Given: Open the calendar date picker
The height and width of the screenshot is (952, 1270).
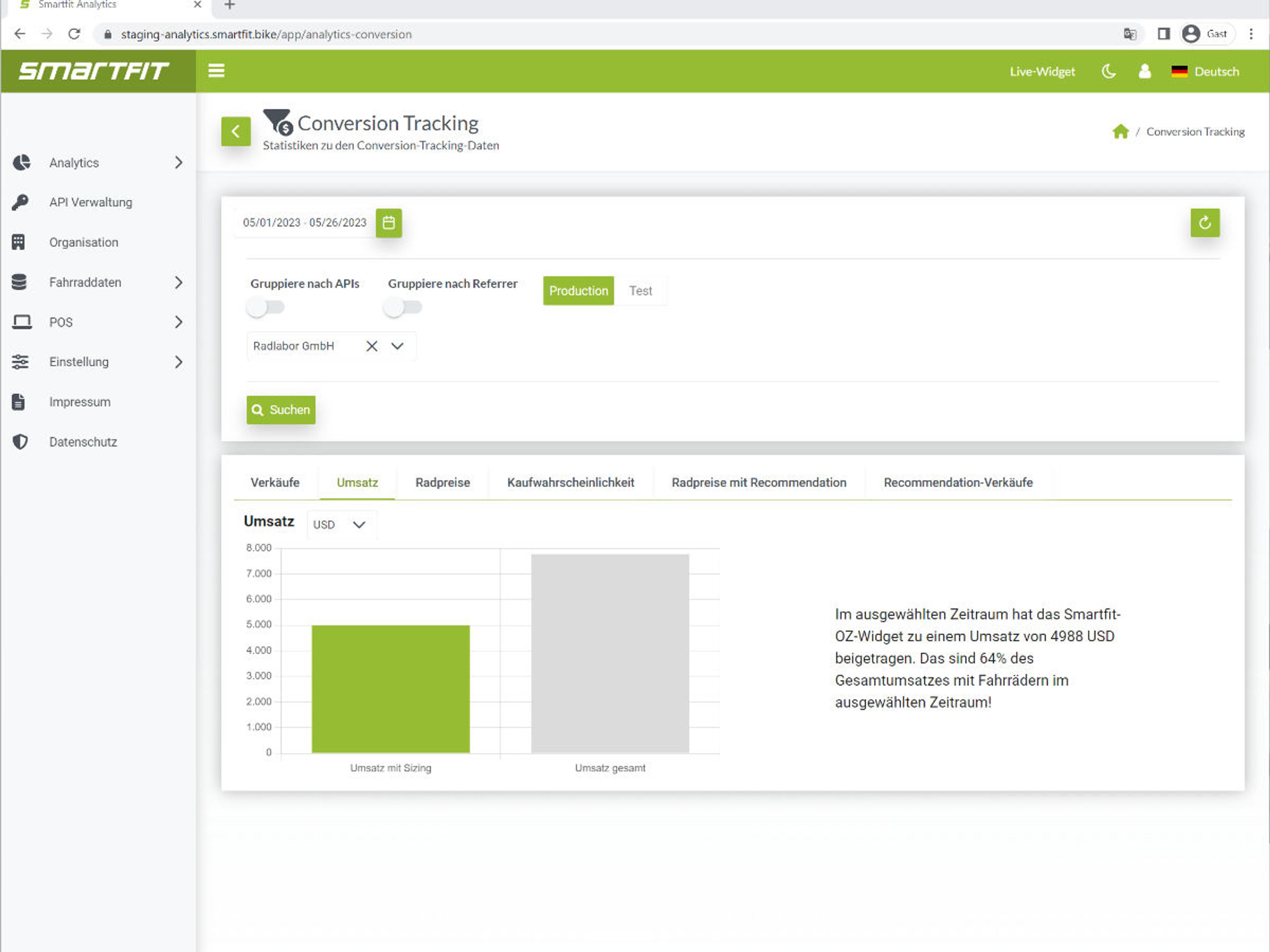Looking at the screenshot, I should (x=389, y=223).
